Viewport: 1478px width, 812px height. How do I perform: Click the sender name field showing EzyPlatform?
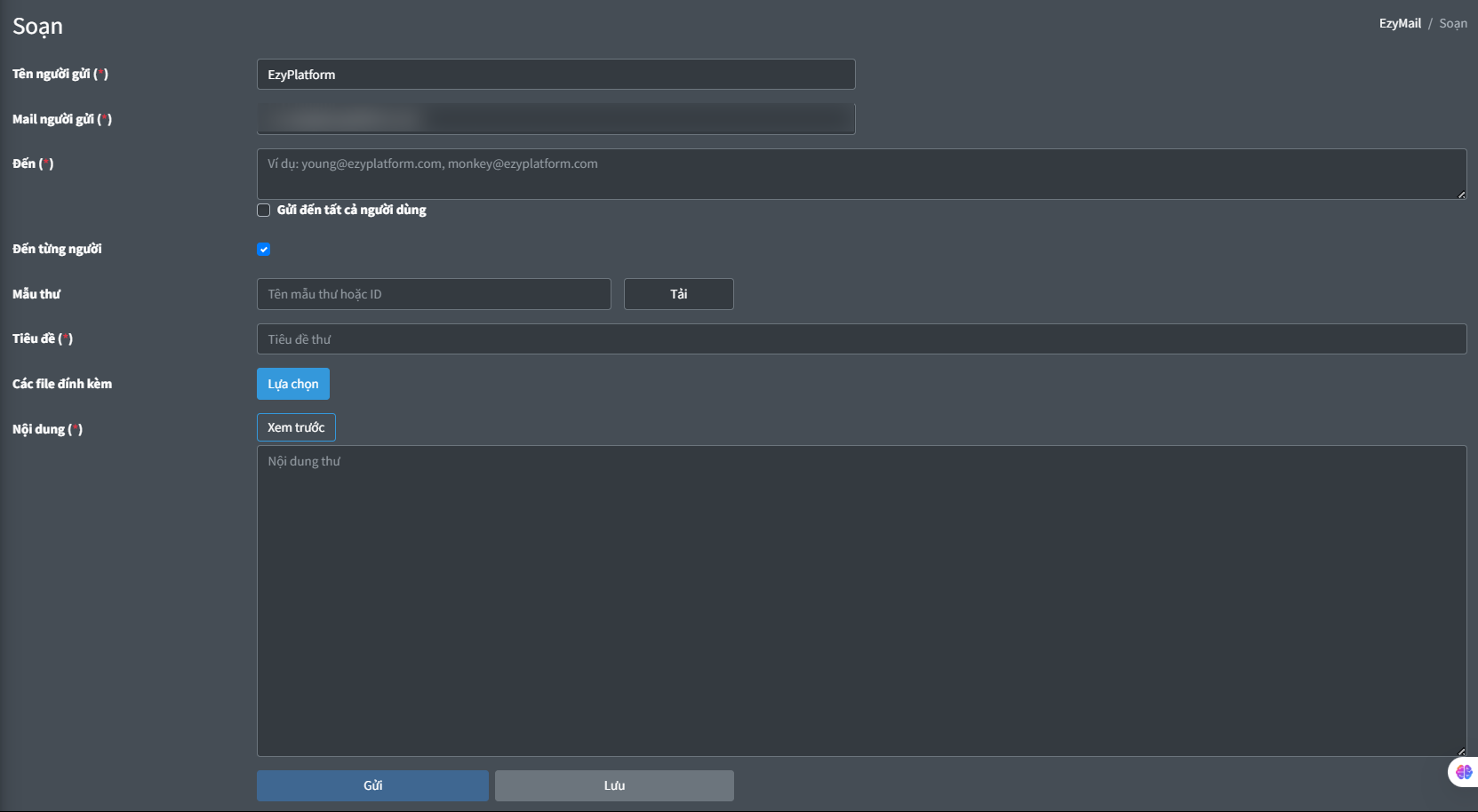coord(555,75)
